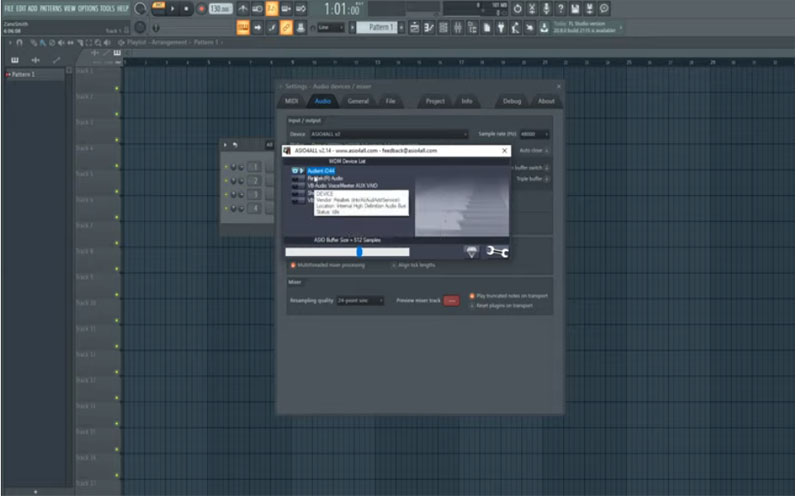
Task: Click channel button 3 in the channel rack
Action: [x=255, y=195]
